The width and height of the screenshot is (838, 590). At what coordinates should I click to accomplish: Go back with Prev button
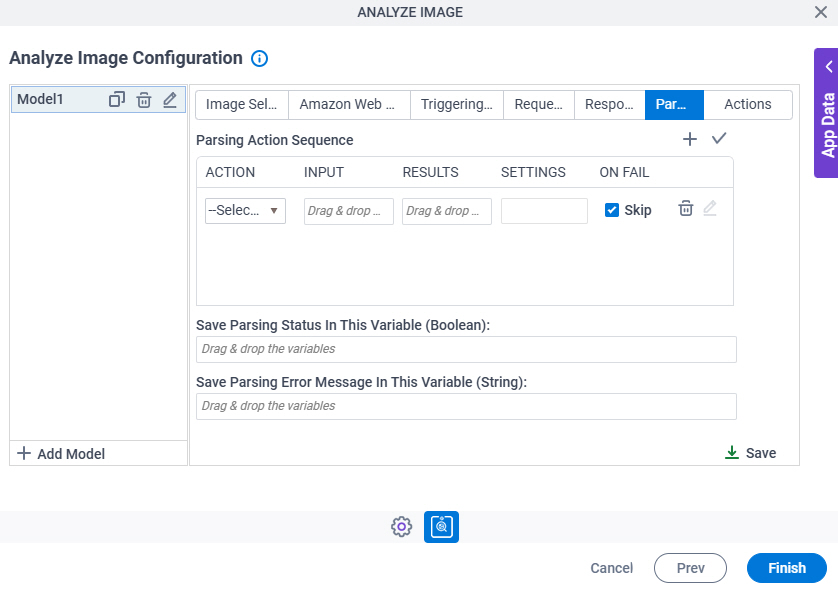pos(690,568)
